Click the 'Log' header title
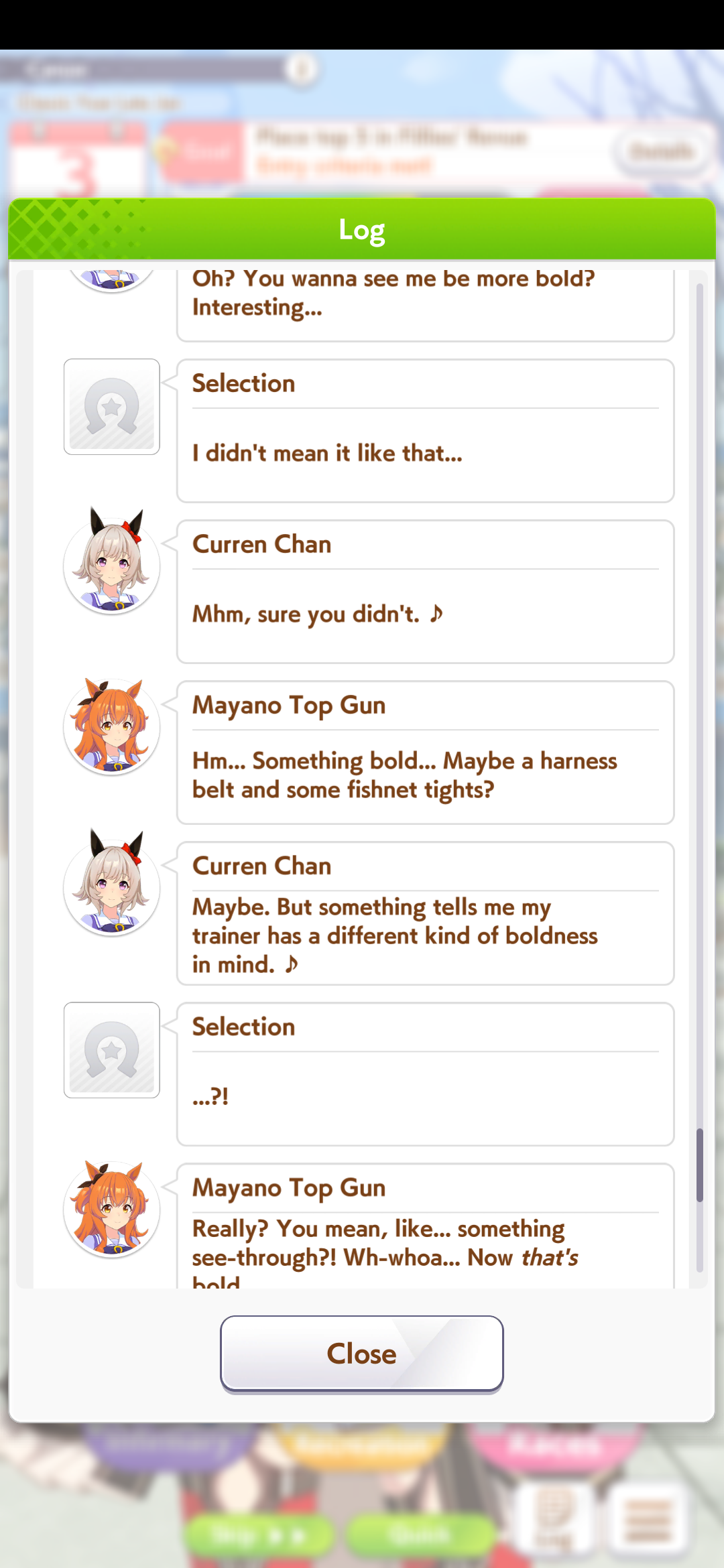This screenshot has height=1568, width=724. coord(362,230)
